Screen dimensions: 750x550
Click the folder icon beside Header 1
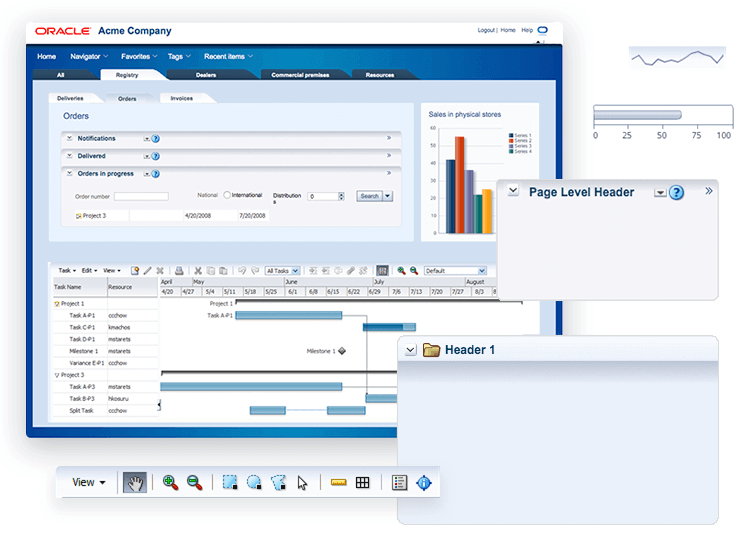431,350
